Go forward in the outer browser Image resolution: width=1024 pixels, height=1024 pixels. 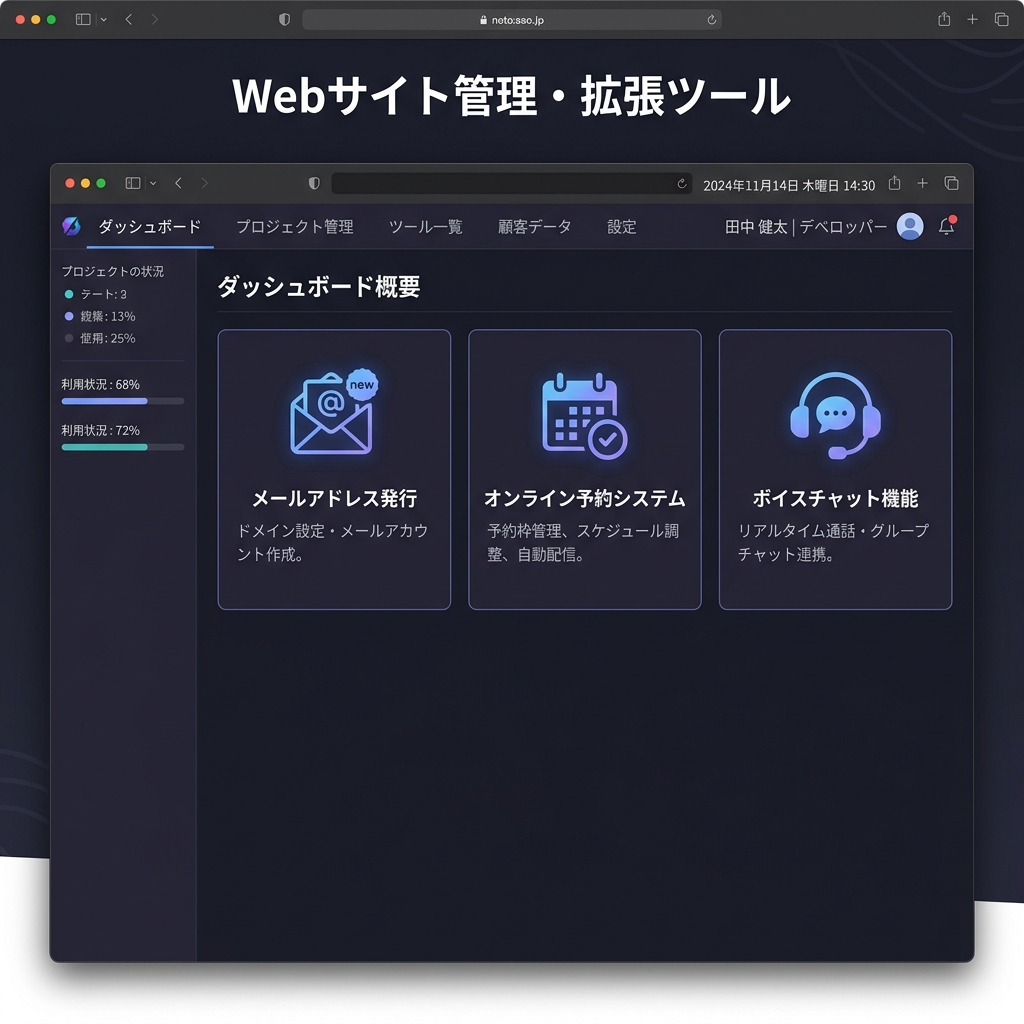154,20
